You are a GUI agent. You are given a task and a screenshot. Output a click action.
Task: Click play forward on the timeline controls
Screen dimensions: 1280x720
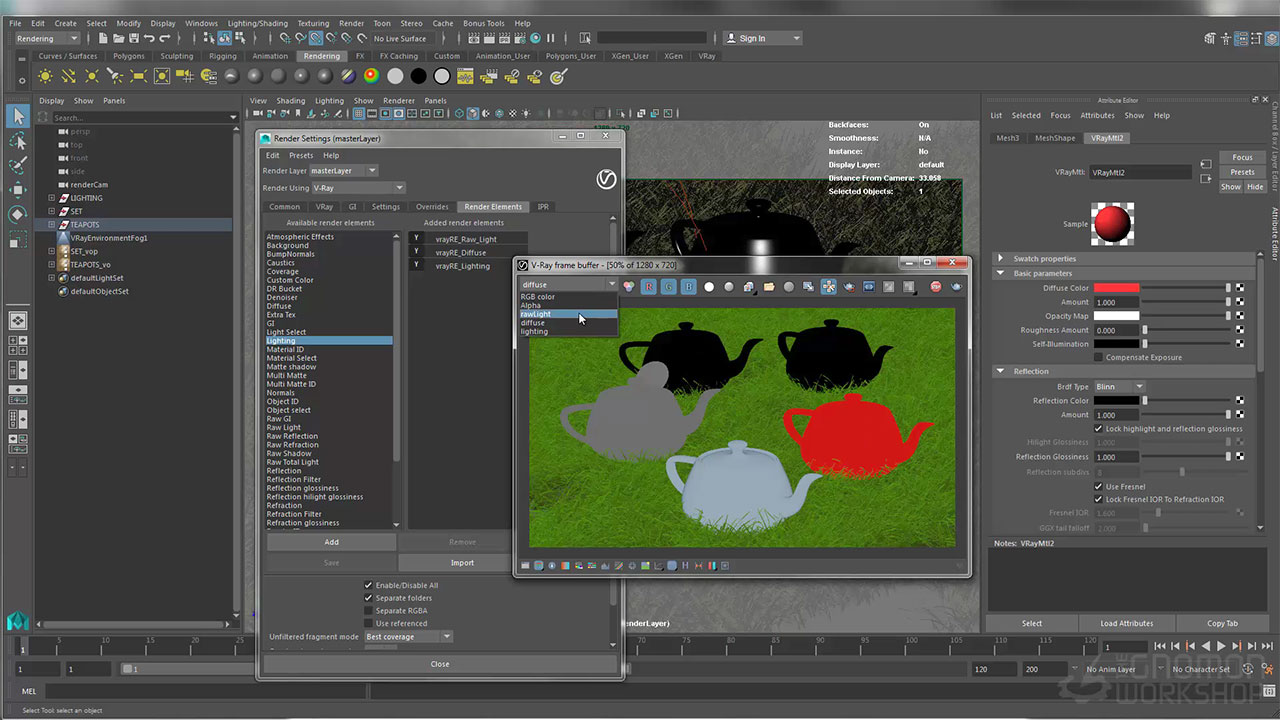click(x=1221, y=647)
